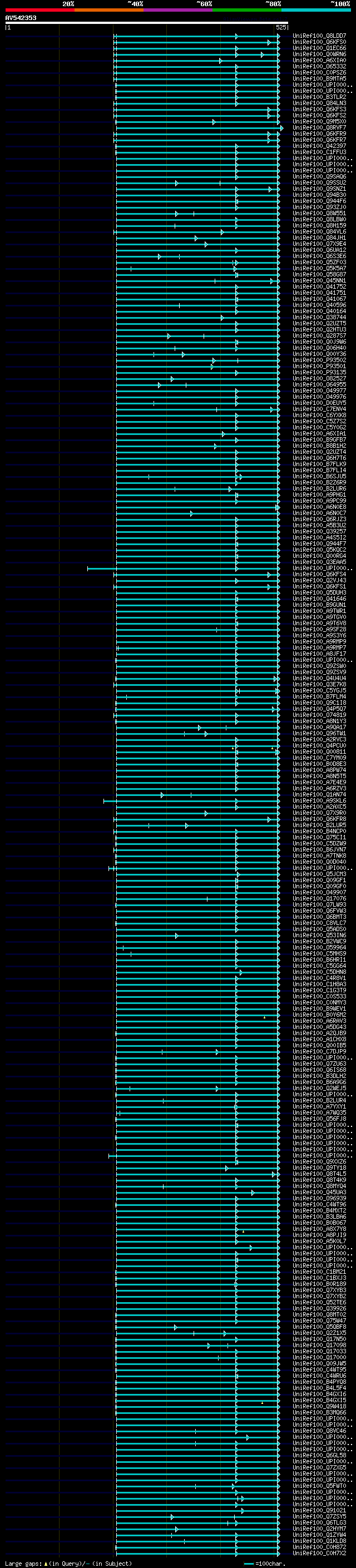This screenshot has height=1568, width=356.
Task: Select hit name UniRef100_Q9C1I8
Action: 319,703
